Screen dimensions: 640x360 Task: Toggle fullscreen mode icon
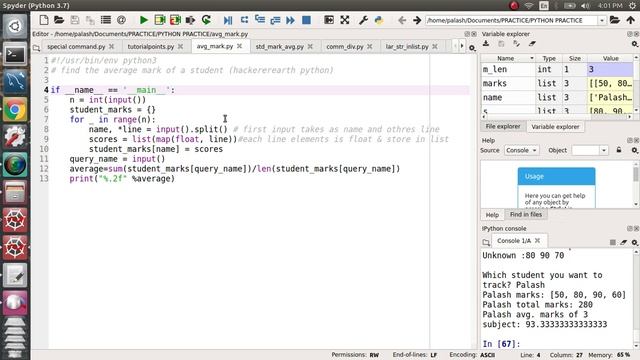click(x=345, y=20)
